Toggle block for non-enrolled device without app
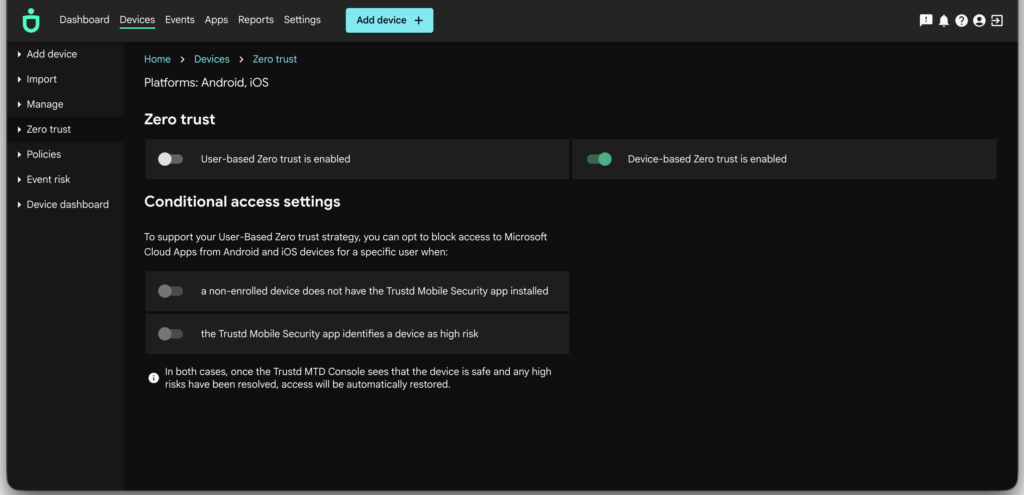Viewport: 1024px width, 495px height. pos(171,291)
